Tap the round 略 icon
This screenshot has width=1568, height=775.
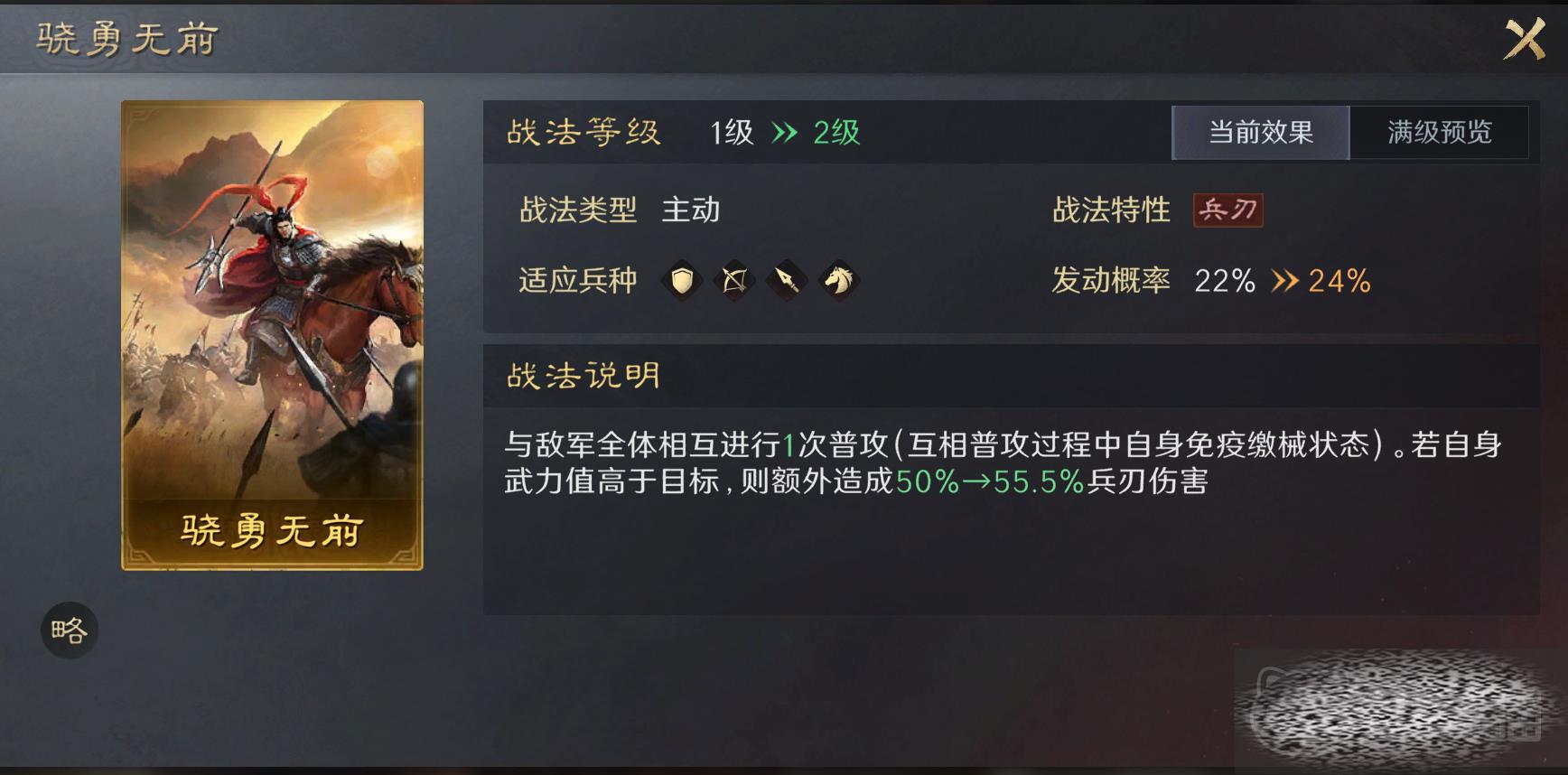[x=70, y=630]
